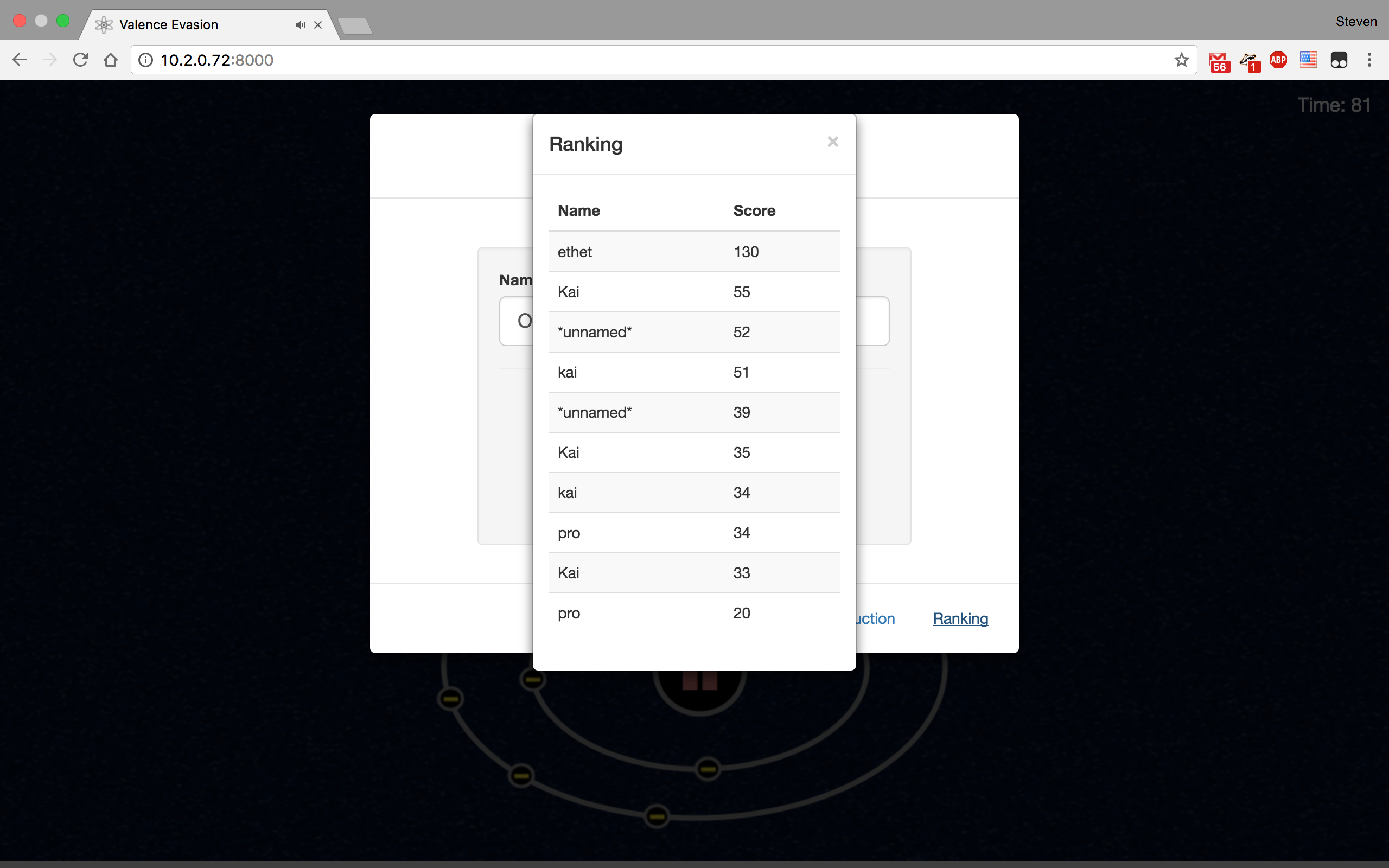Close the Valence Evasion tab
Viewport: 1389px width, 868px height.
(x=318, y=25)
